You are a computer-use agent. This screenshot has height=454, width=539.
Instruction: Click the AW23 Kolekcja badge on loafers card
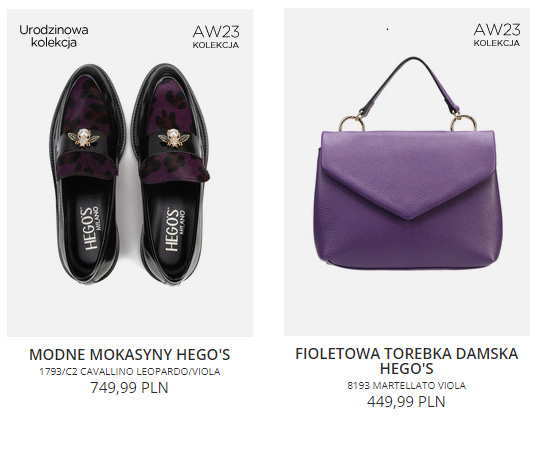tap(216, 37)
